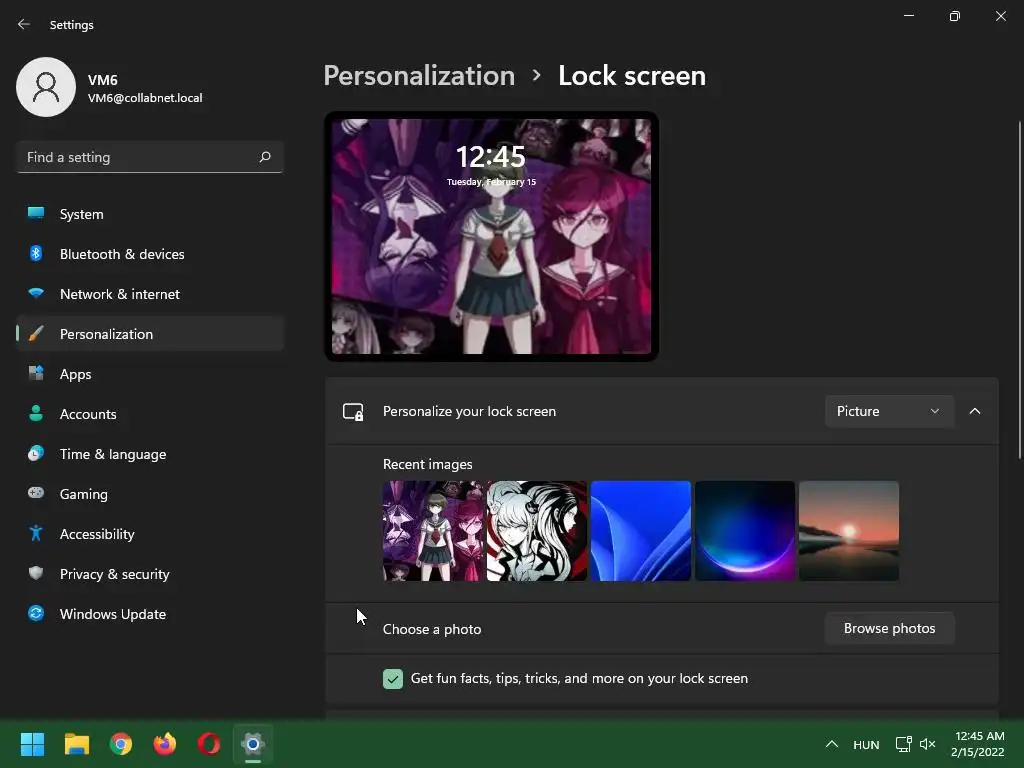Select the dark glowing orb image

(x=744, y=531)
